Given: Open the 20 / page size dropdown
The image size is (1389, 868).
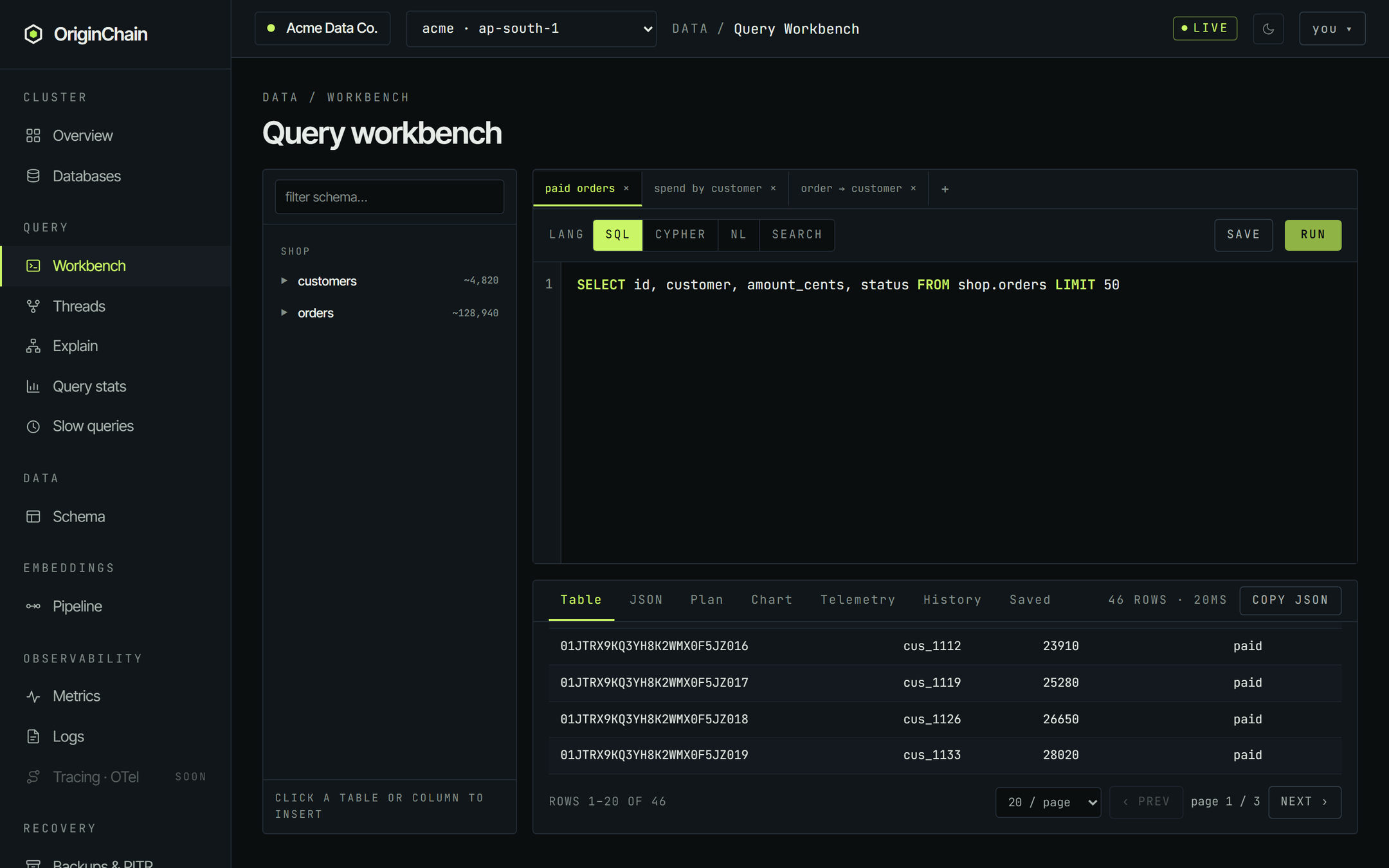Looking at the screenshot, I should pyautogui.click(x=1048, y=802).
